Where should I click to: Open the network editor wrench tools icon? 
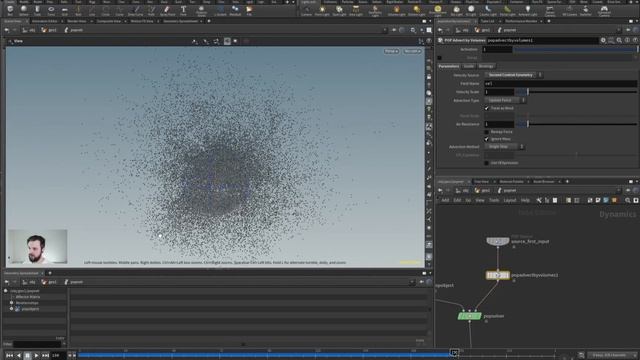coord(539,200)
